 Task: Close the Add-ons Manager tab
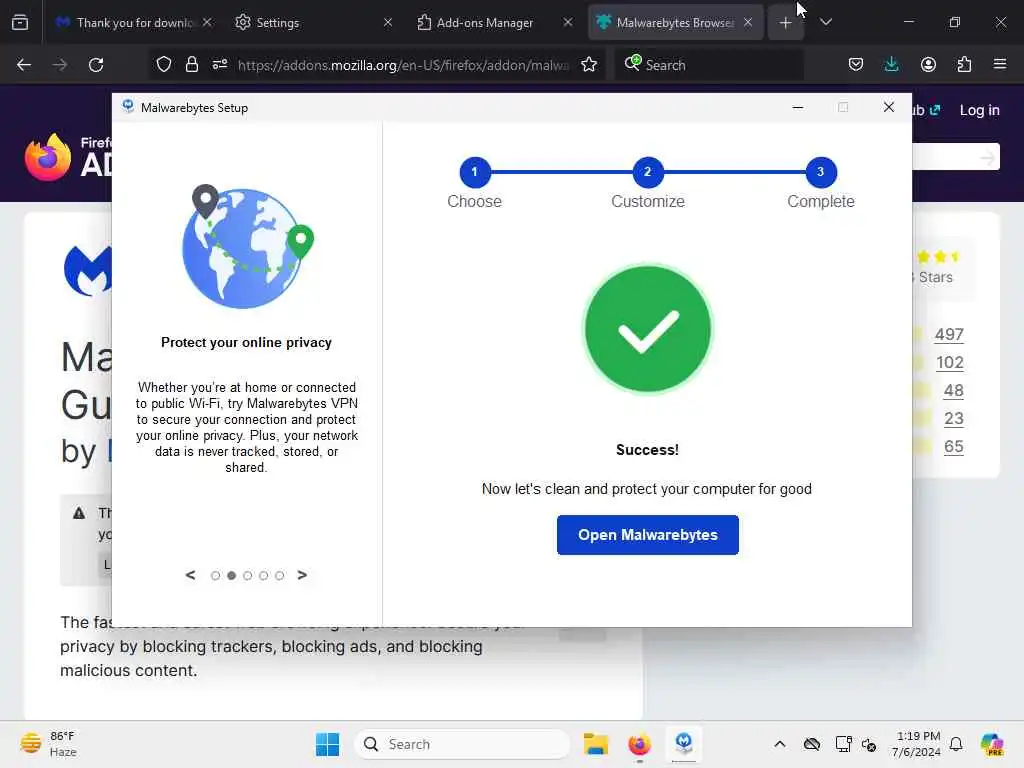pos(568,22)
